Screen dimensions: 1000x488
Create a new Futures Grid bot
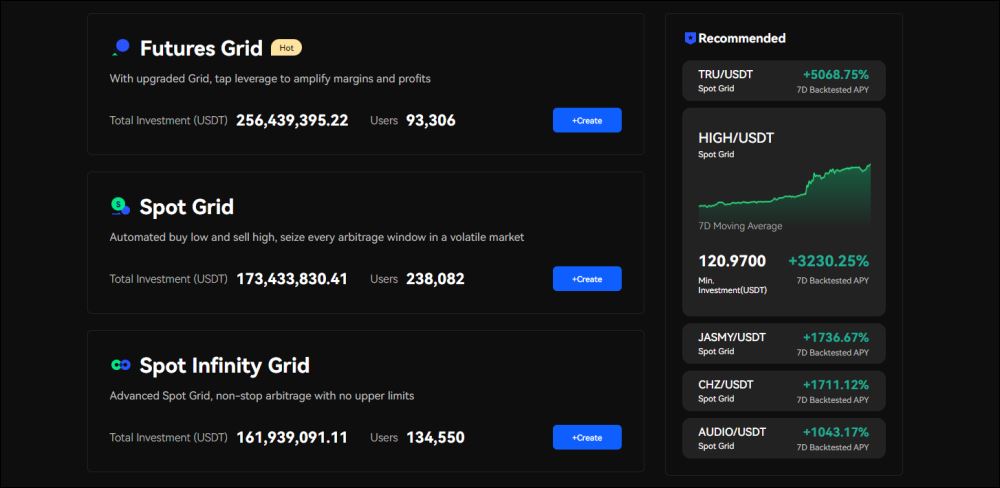click(x=587, y=120)
